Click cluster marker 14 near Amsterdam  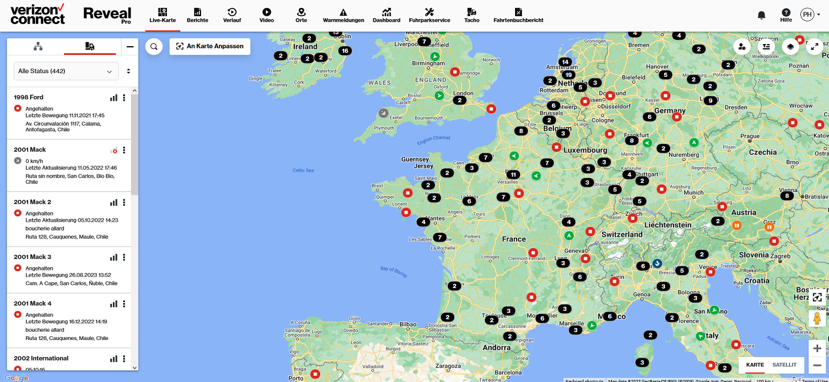[x=565, y=62]
